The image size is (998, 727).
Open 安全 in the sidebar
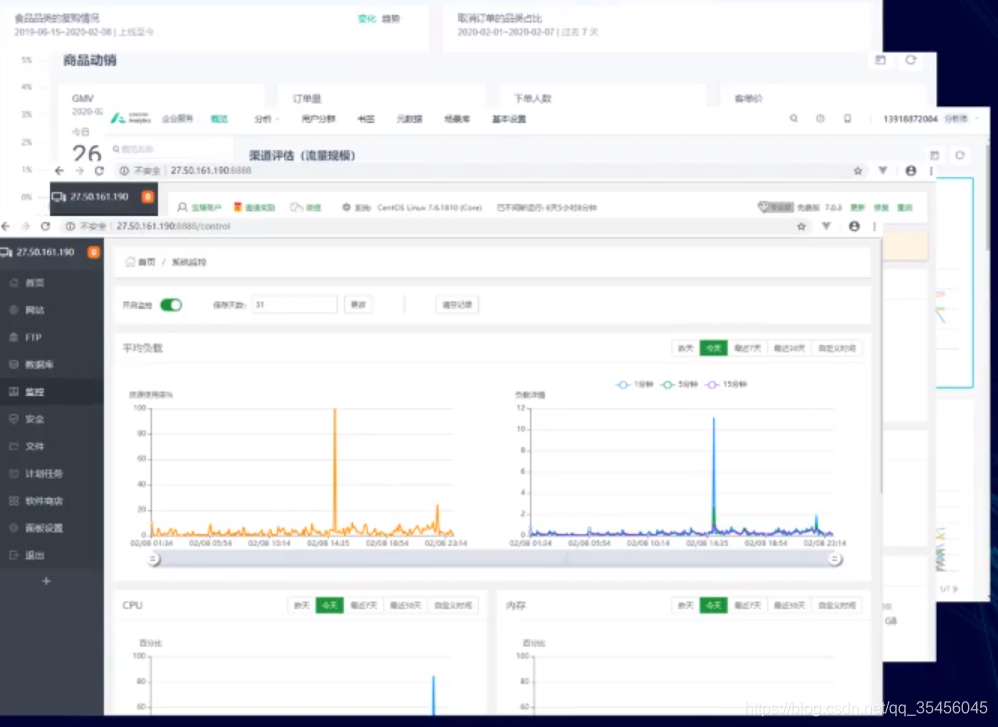point(35,419)
